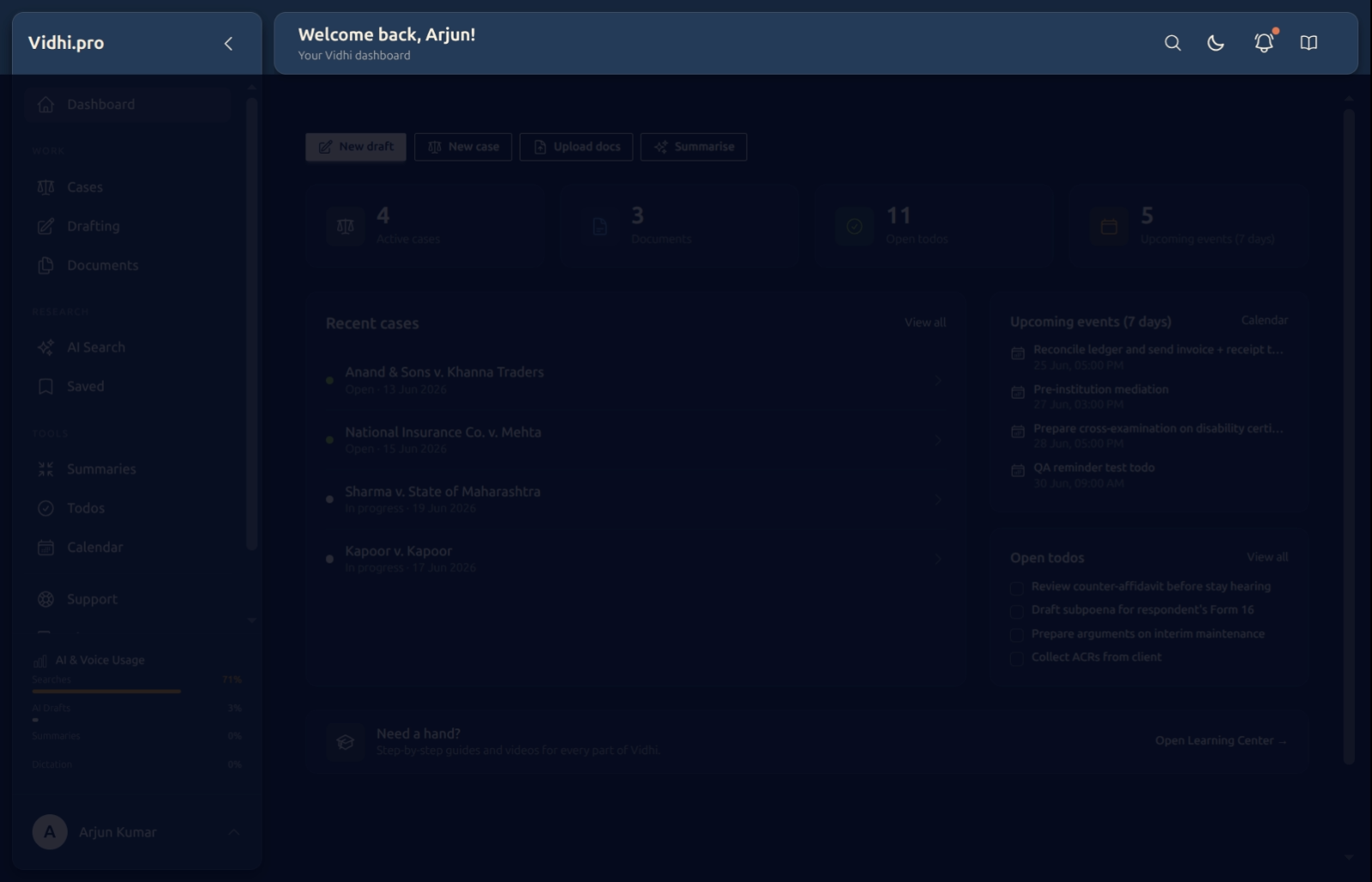This screenshot has height=882, width=1372.
Task: Click the Documents stat card icon
Action: click(x=599, y=227)
